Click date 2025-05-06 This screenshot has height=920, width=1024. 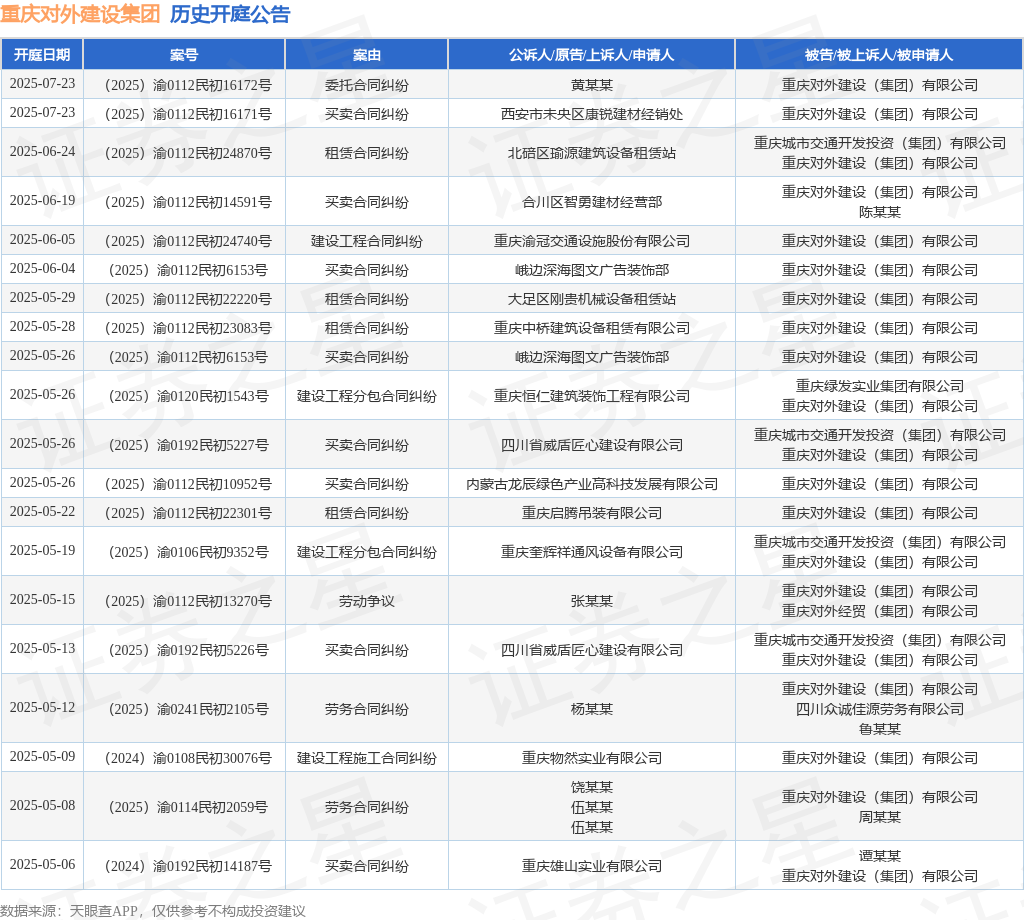click(x=42, y=864)
